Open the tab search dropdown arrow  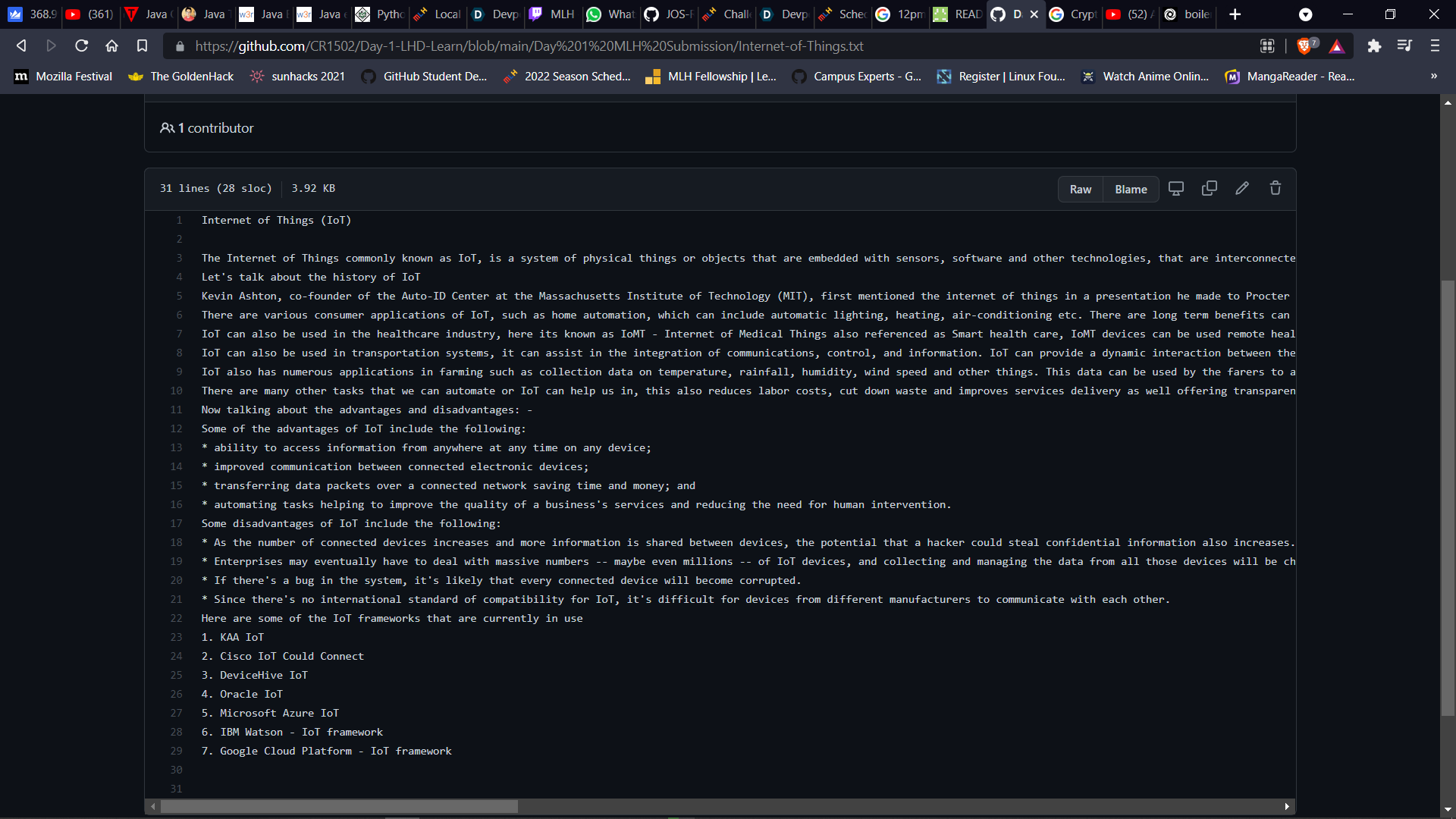tap(1305, 14)
